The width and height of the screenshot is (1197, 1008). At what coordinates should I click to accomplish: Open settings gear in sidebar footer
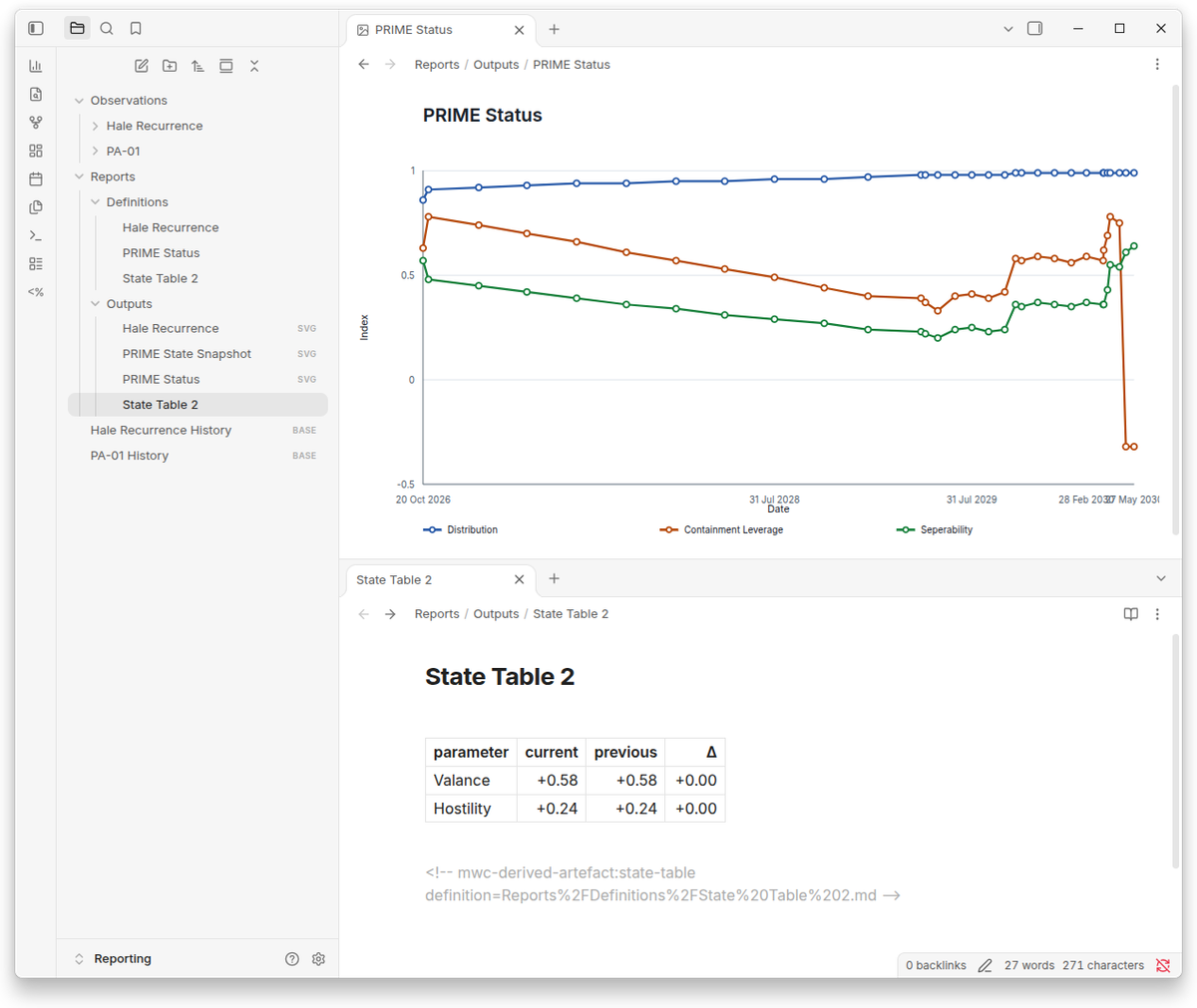pyautogui.click(x=318, y=959)
